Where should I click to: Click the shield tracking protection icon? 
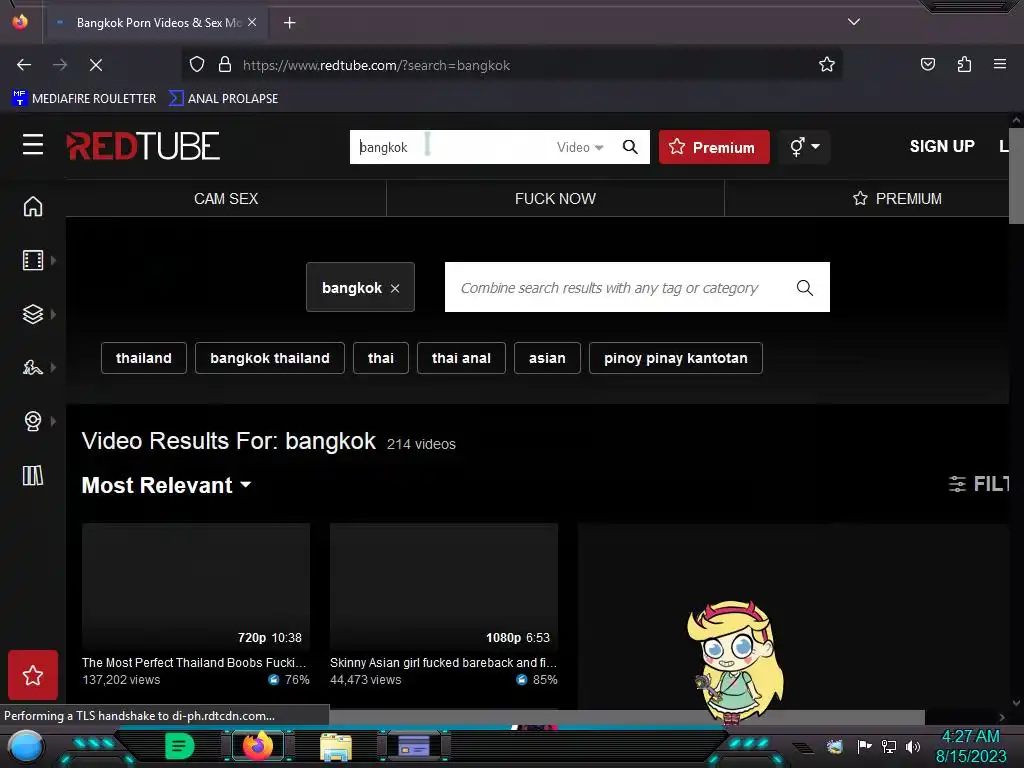(197, 65)
